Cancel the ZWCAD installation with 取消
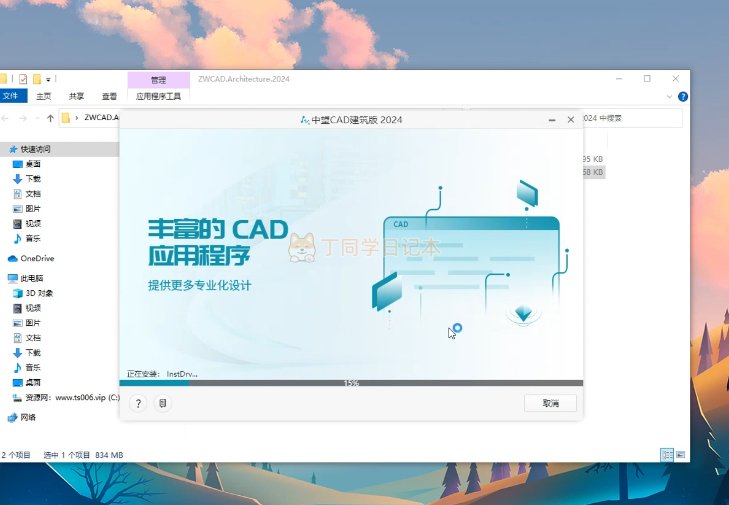The image size is (729, 505). click(x=550, y=403)
